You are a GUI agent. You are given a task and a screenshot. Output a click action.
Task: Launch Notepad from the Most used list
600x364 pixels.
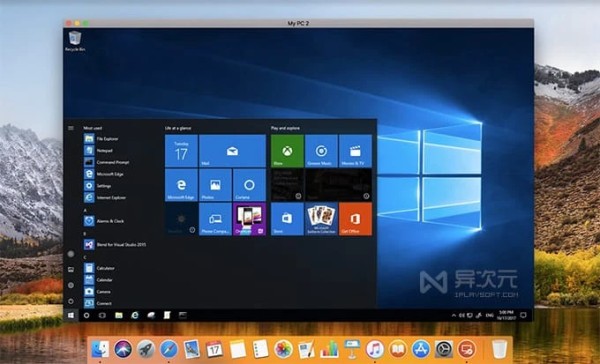pyautogui.click(x=99, y=150)
